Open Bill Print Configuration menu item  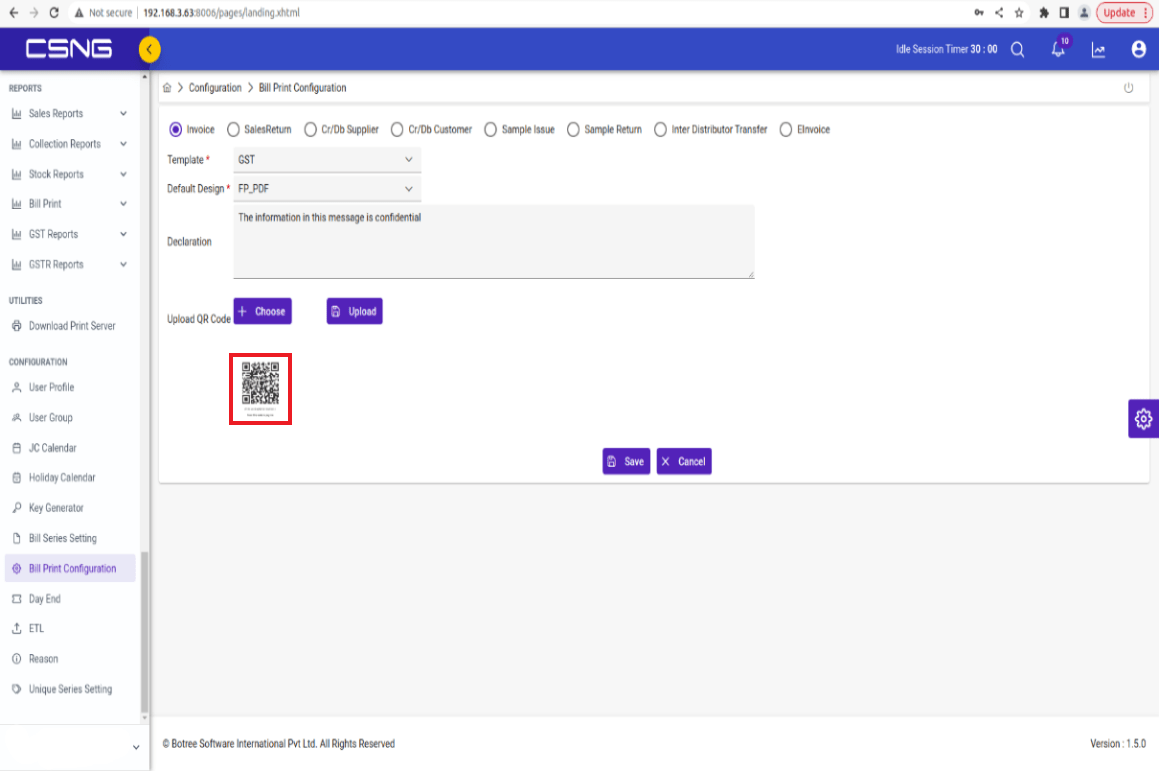(x=69, y=568)
